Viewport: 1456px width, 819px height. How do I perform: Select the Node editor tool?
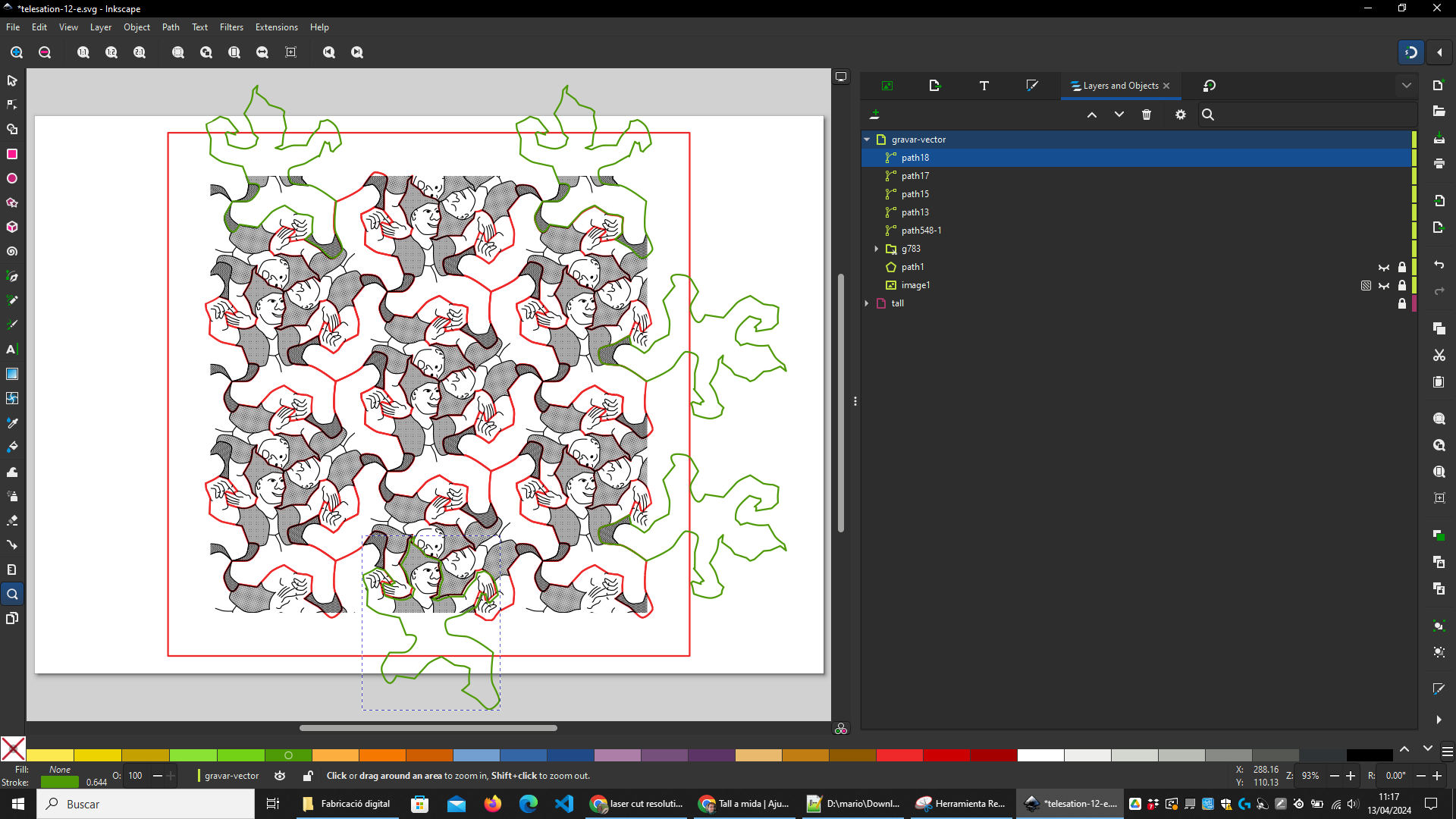point(12,104)
